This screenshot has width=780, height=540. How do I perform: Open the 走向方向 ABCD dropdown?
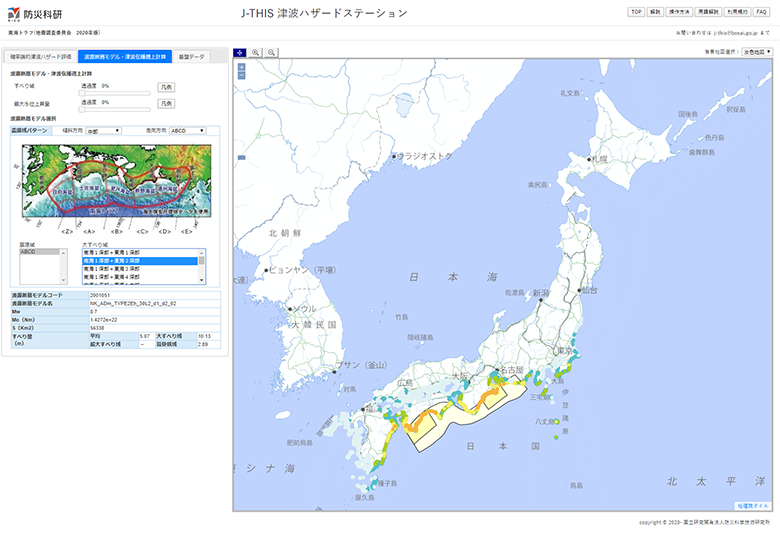[187, 130]
